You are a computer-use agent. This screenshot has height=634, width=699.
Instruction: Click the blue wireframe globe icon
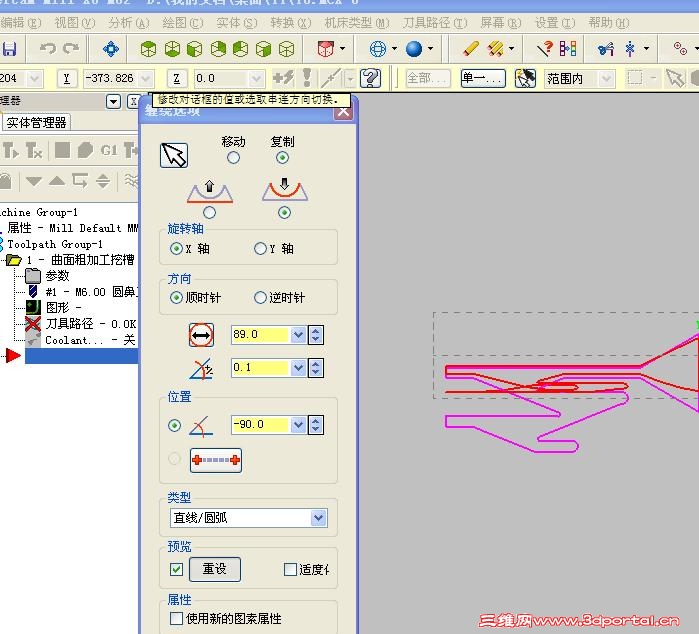click(378, 49)
